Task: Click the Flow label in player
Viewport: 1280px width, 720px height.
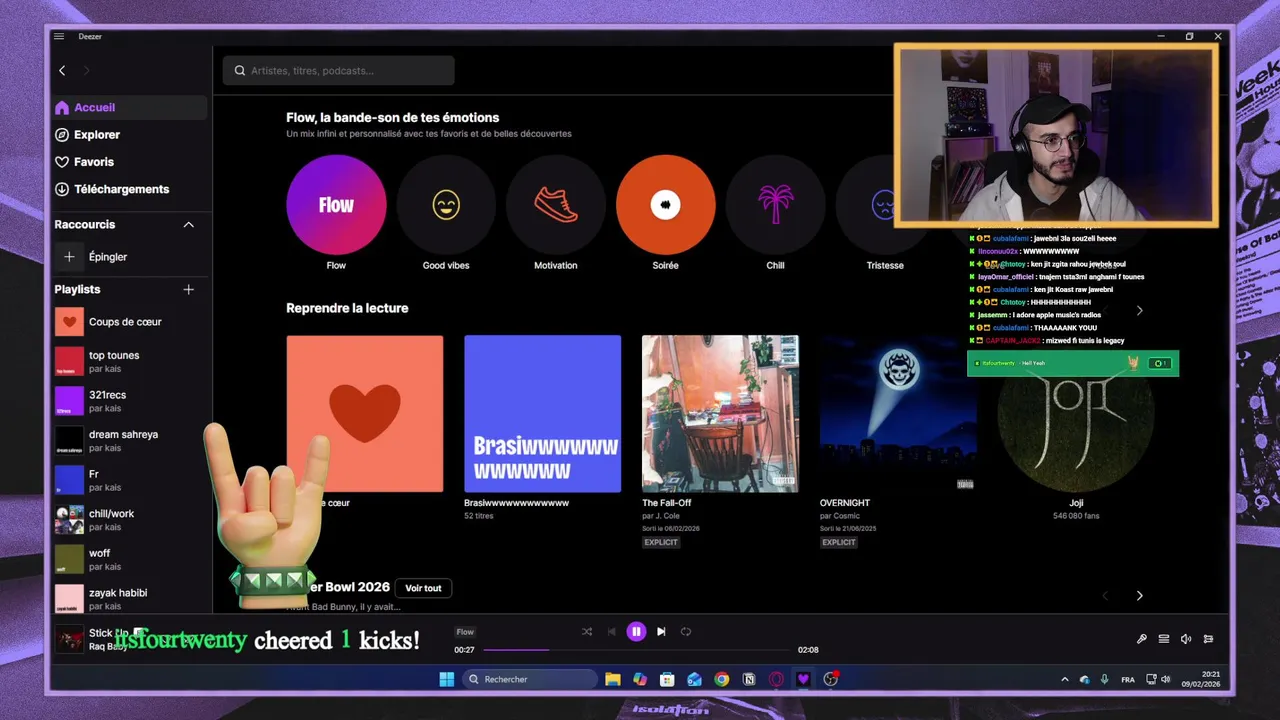Action: (x=465, y=632)
